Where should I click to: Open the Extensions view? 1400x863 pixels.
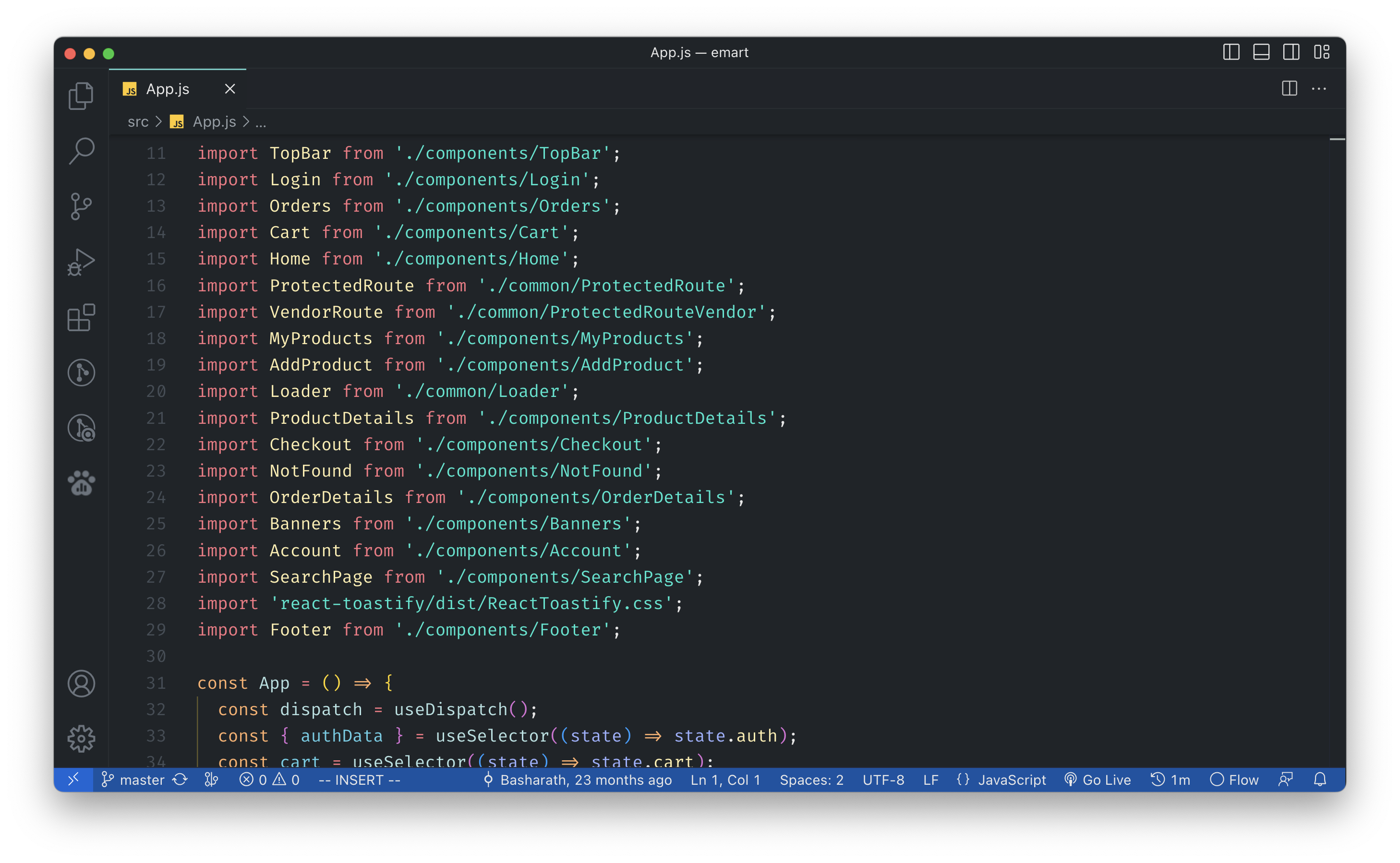[x=81, y=317]
